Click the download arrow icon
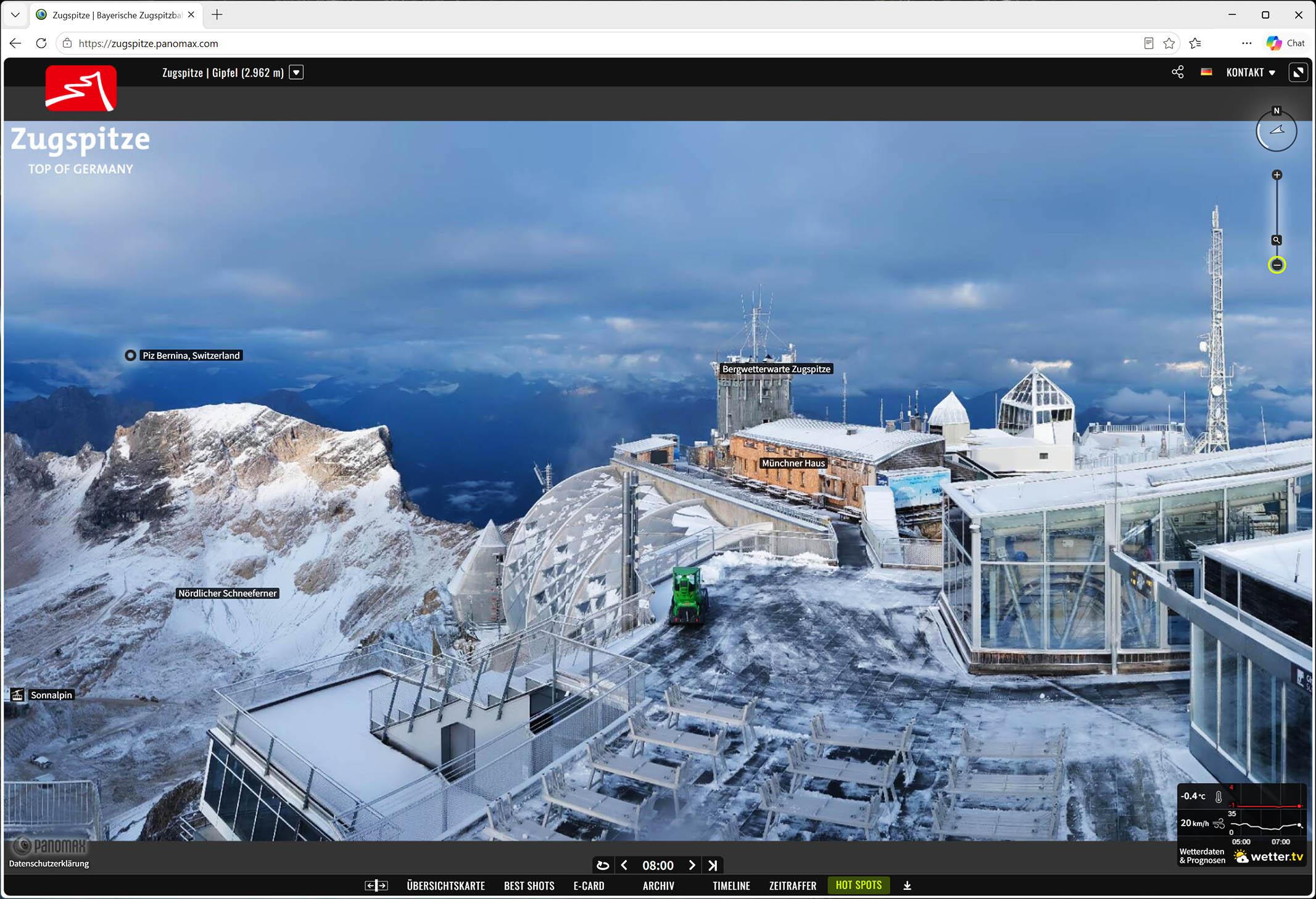This screenshot has width=1316, height=899. pyautogui.click(x=907, y=885)
